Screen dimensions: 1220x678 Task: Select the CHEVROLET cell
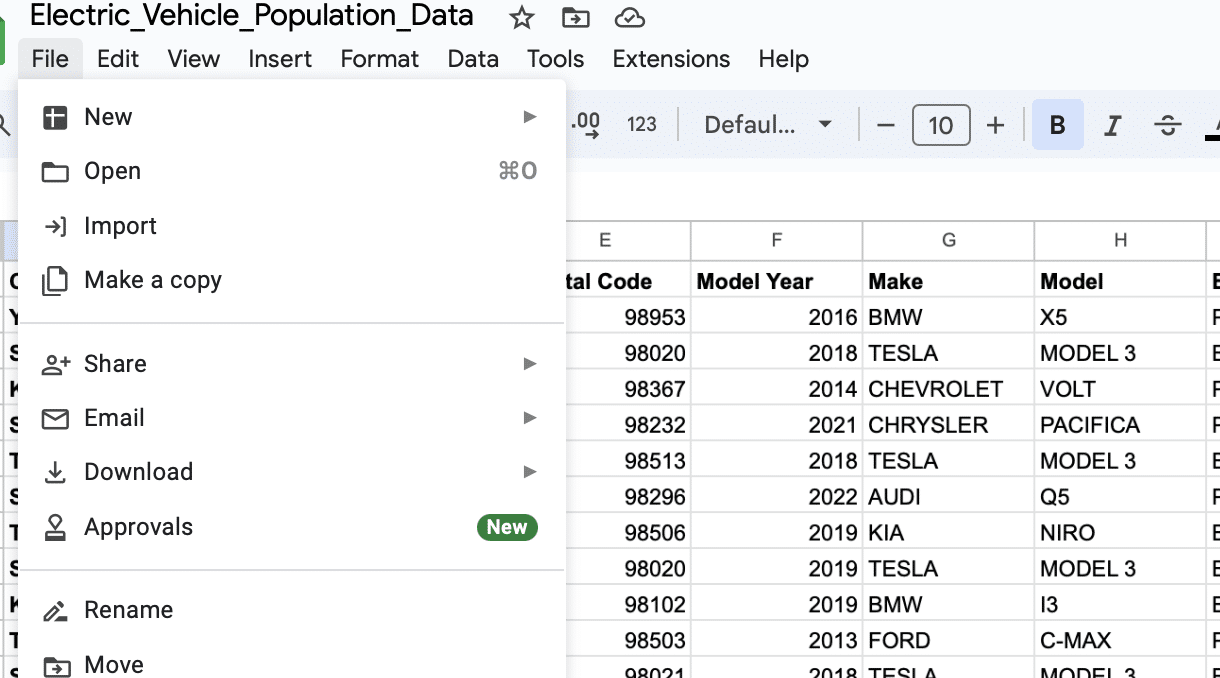pyautogui.click(x=948, y=389)
